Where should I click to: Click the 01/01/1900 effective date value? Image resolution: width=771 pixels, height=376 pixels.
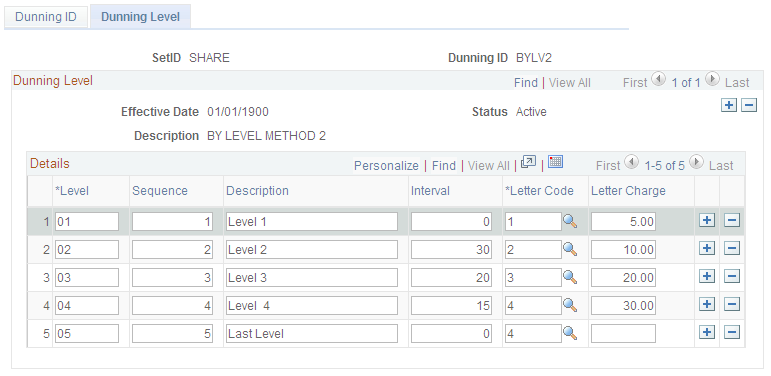click(237, 112)
